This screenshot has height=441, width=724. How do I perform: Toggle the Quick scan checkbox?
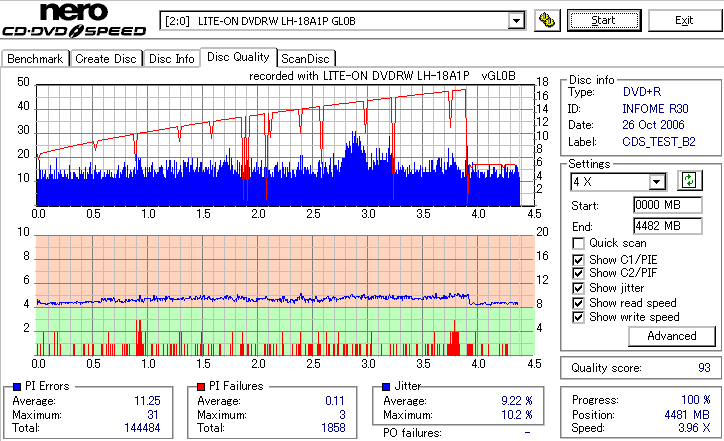(x=578, y=243)
